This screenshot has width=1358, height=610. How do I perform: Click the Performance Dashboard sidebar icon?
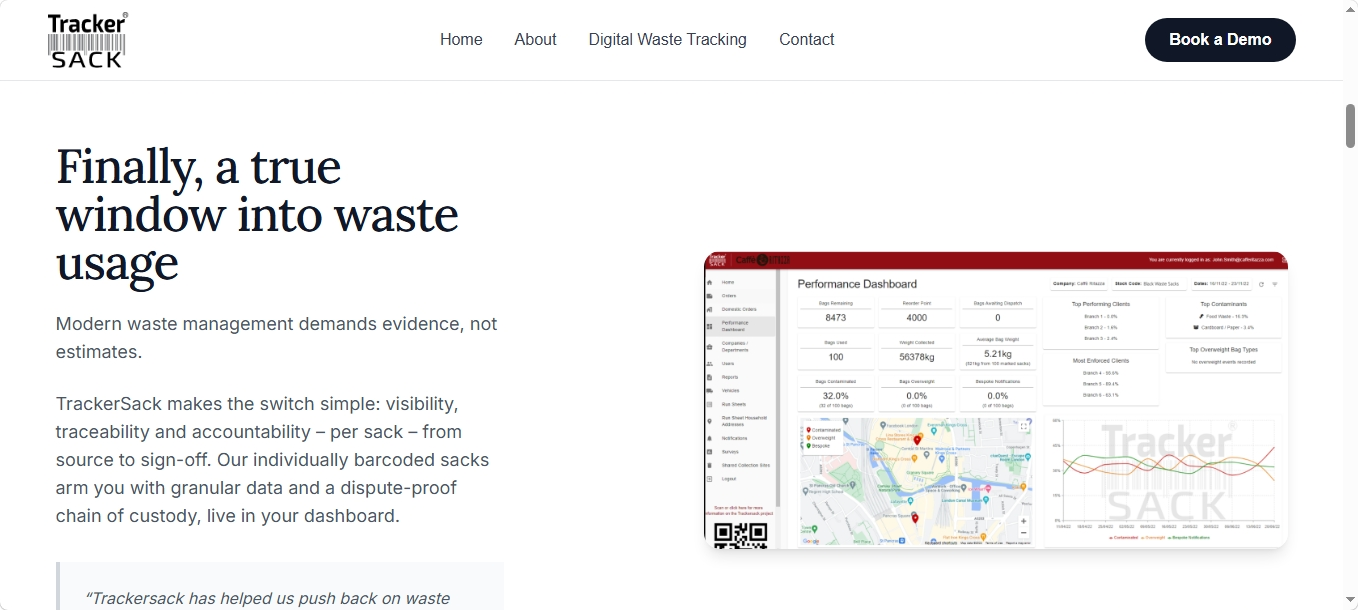709,326
